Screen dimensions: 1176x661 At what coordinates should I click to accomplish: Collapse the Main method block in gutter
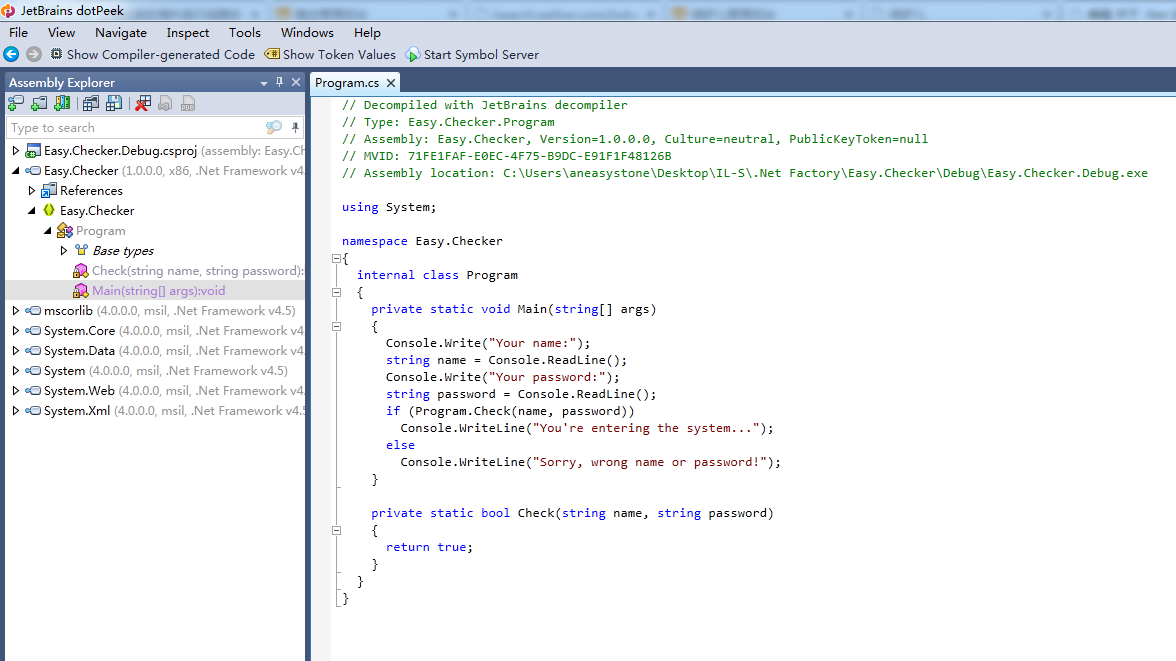337,326
